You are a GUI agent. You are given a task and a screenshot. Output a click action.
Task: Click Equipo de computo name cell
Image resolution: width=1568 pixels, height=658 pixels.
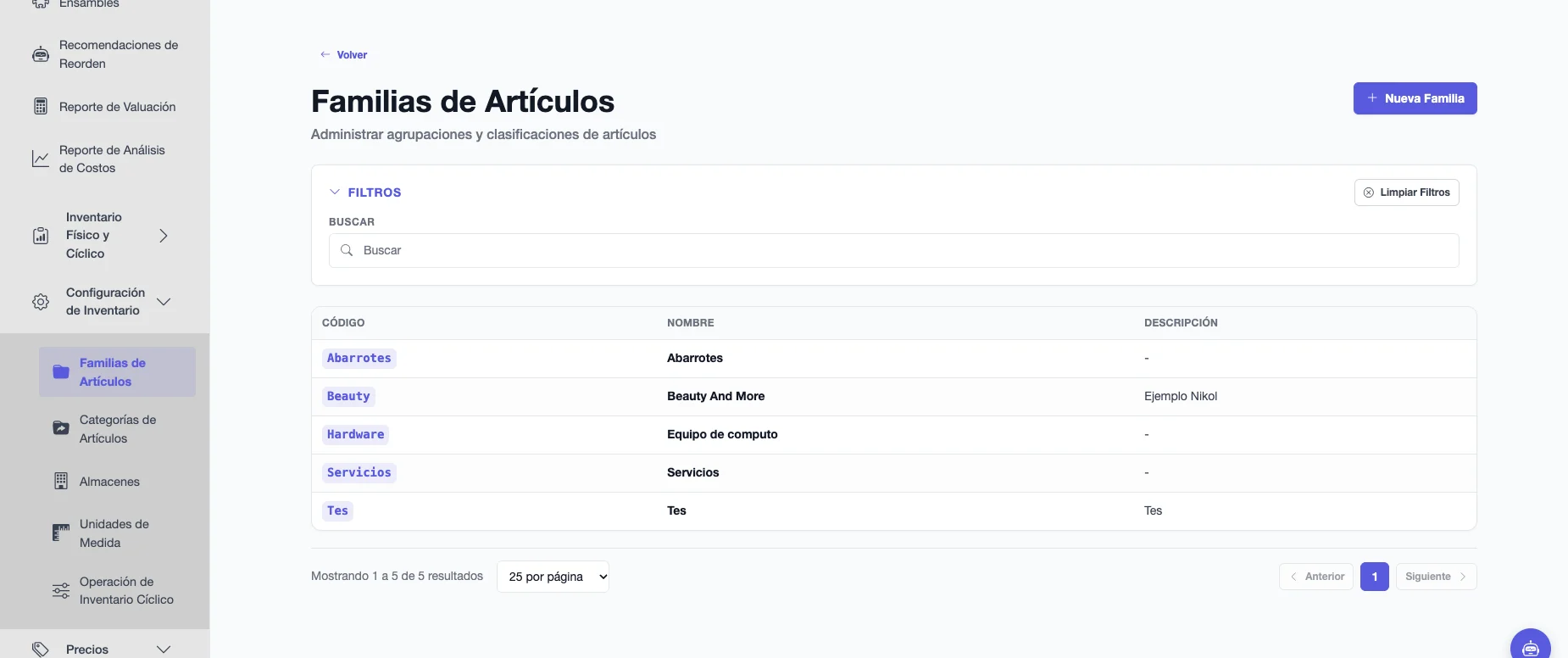point(722,434)
